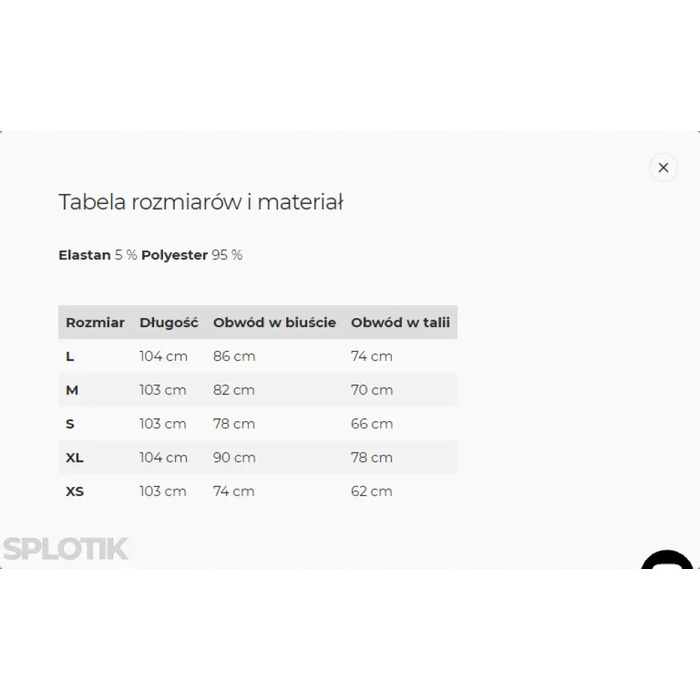Select the Rozmiar column header
The width and height of the screenshot is (700, 700).
point(95,322)
